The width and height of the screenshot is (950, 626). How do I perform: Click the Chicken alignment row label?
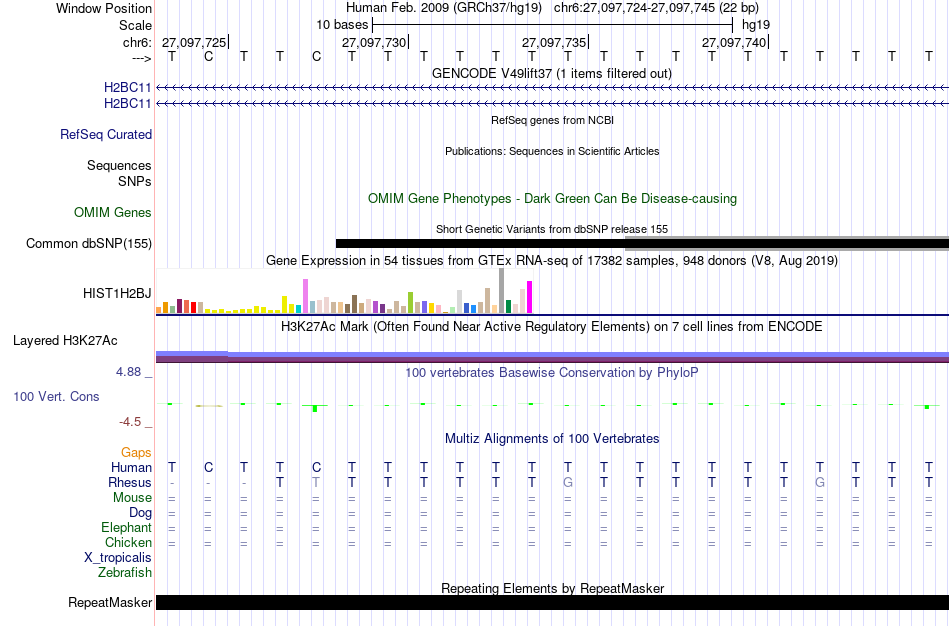[128, 542]
